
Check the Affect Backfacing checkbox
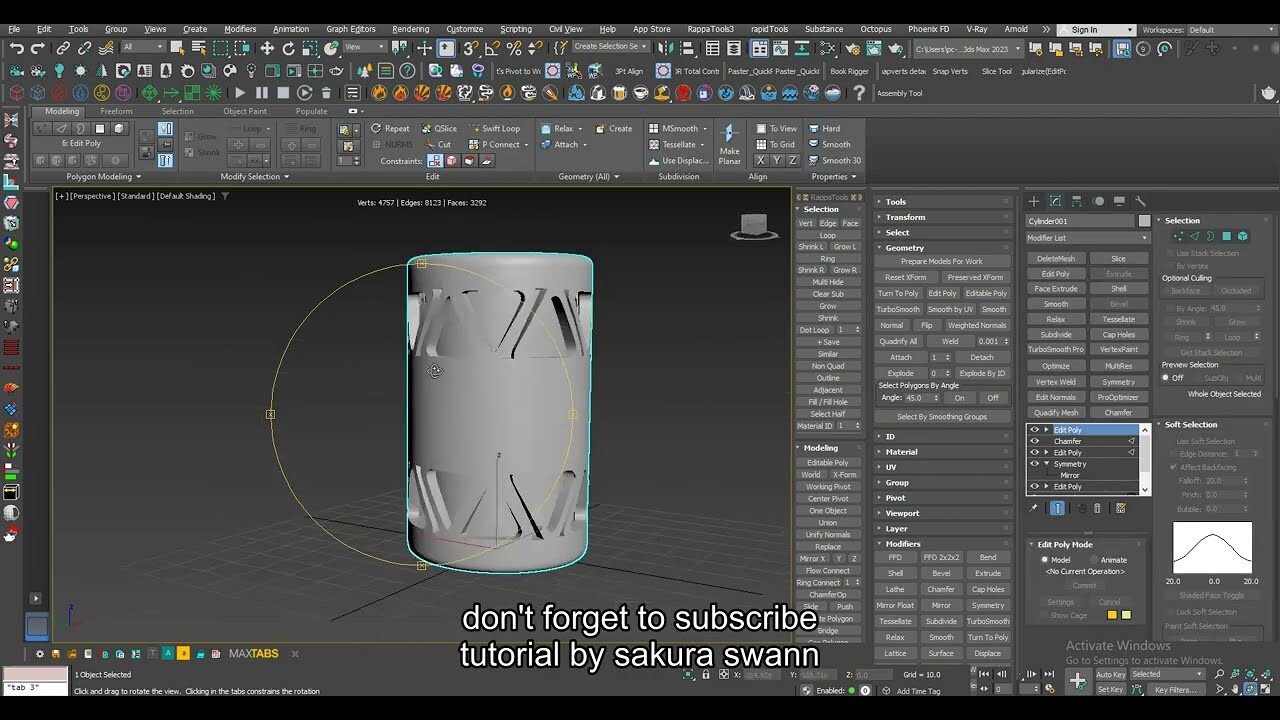coord(1173,467)
